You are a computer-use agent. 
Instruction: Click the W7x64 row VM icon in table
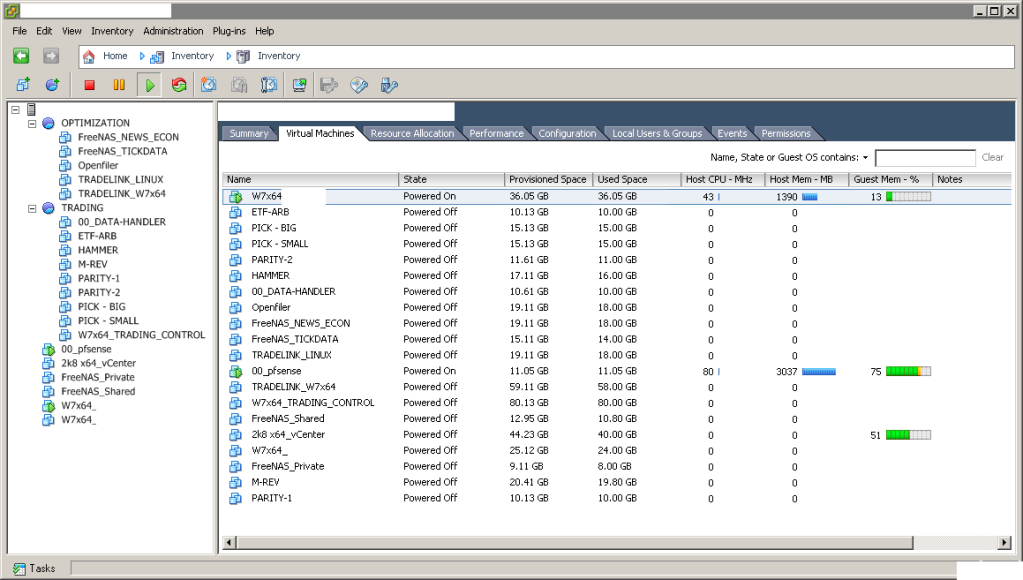236,196
